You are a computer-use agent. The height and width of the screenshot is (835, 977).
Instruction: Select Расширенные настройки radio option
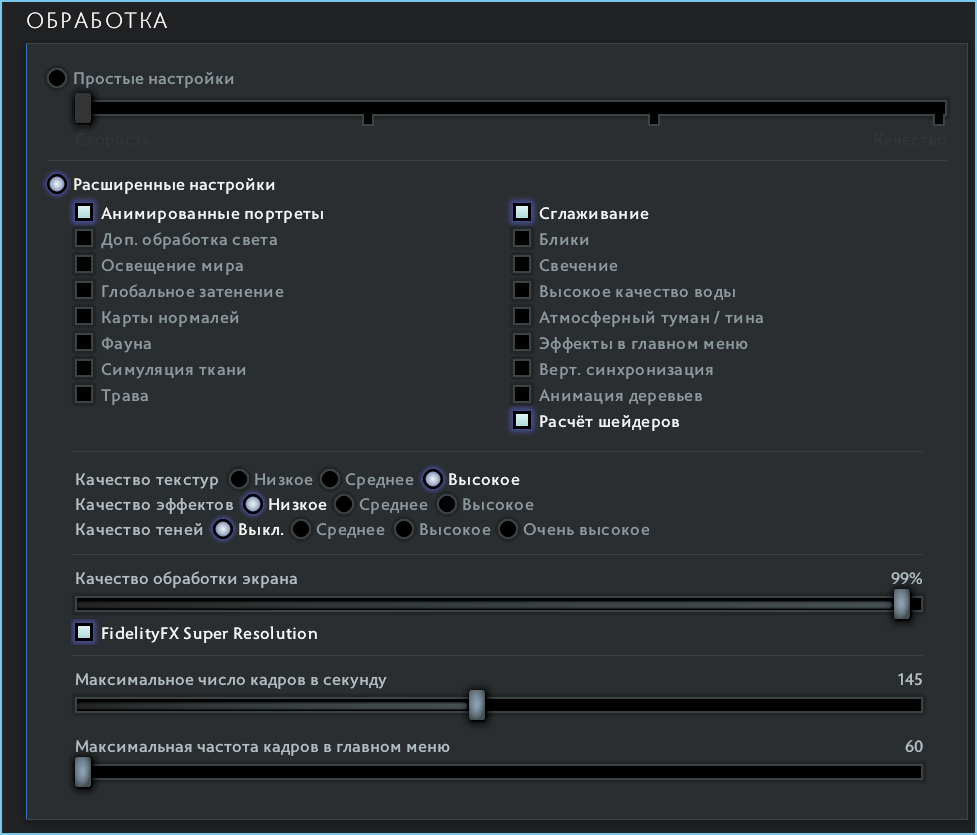(x=57, y=184)
